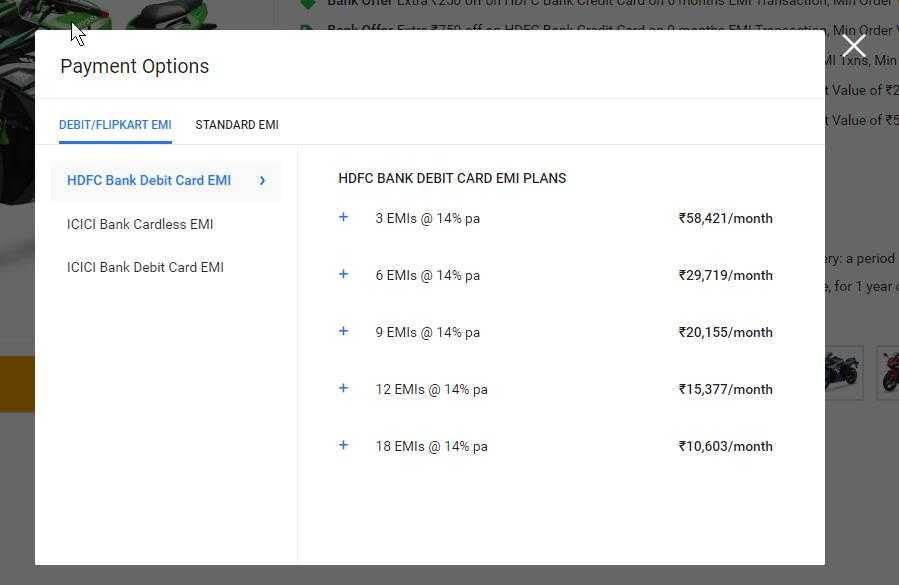Screen dimensions: 899x585
Task: Click the '12 EMIs @ 14% pa' text
Action: (432, 389)
